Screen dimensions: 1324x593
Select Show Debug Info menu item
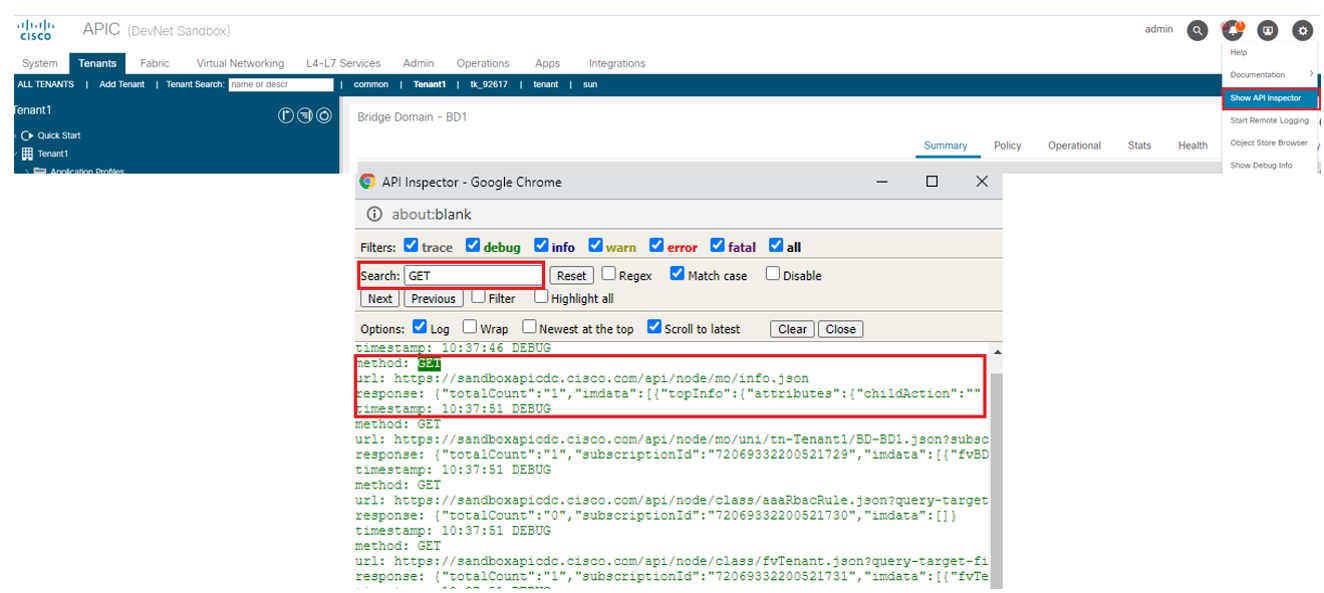click(1261, 165)
